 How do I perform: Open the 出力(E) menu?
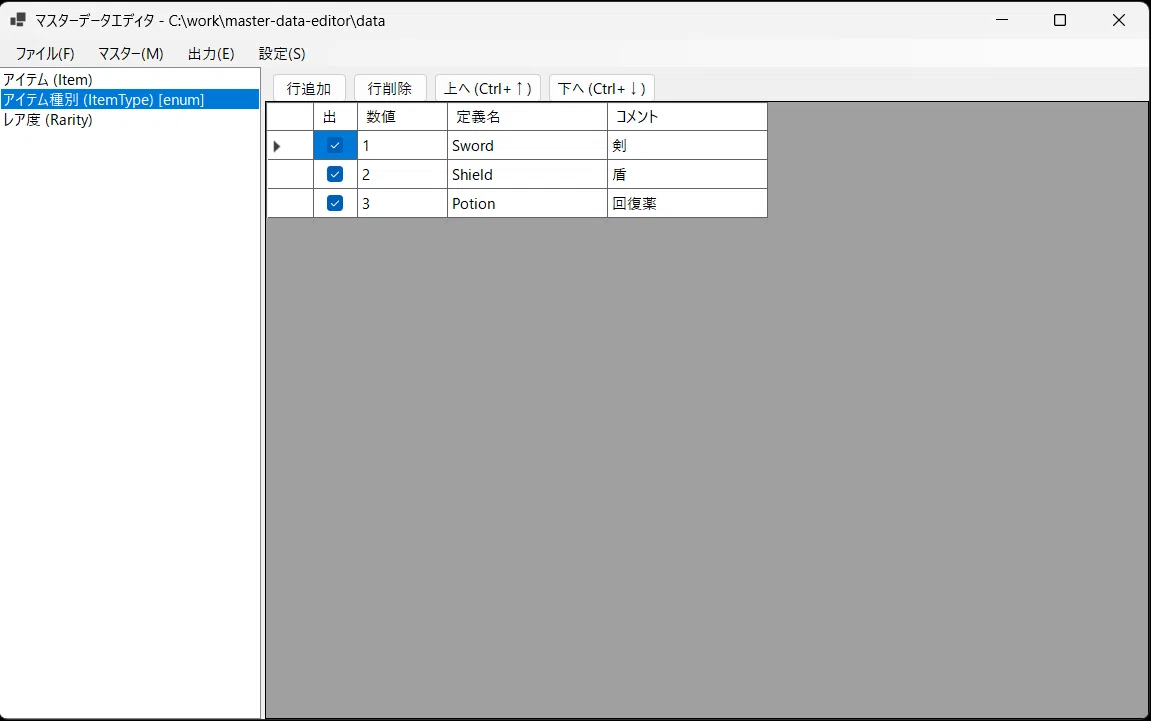(x=211, y=54)
